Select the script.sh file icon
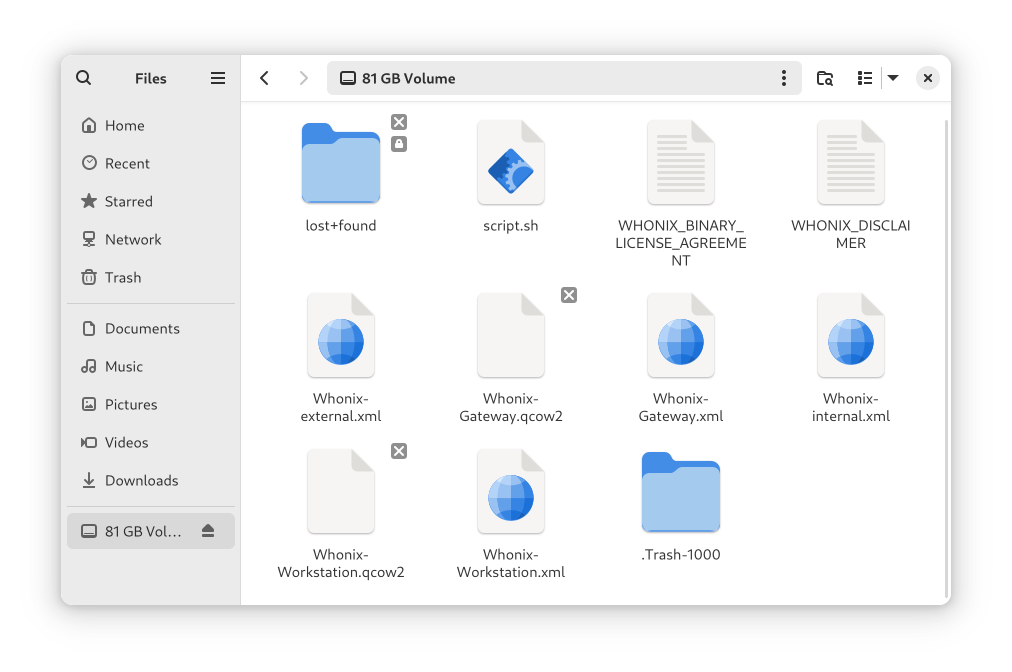 click(511, 163)
